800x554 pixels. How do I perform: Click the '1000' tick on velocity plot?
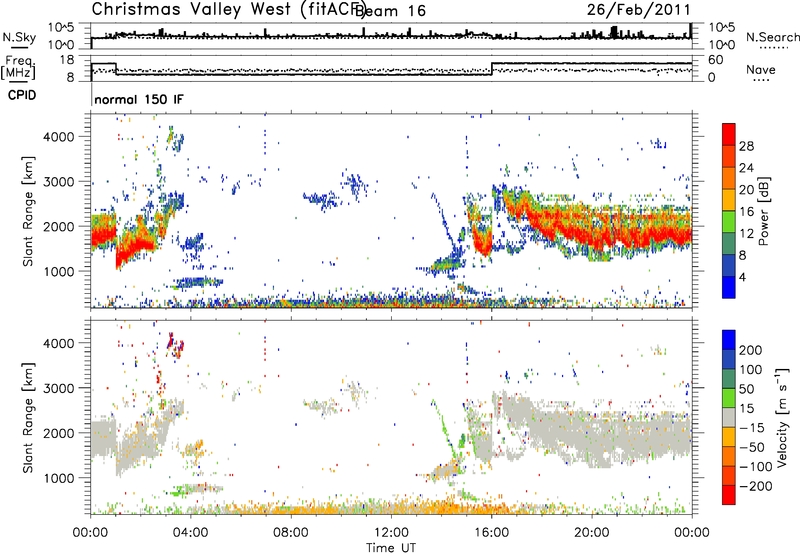click(59, 478)
